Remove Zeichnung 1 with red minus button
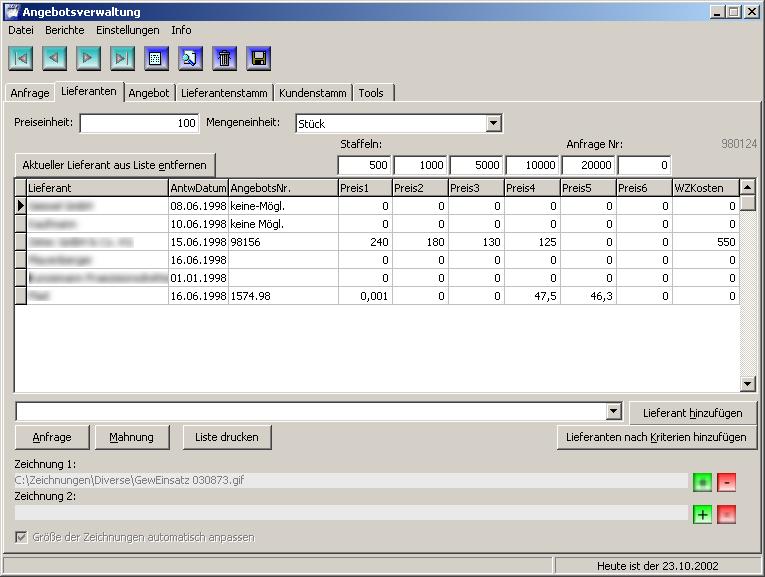 [x=726, y=482]
